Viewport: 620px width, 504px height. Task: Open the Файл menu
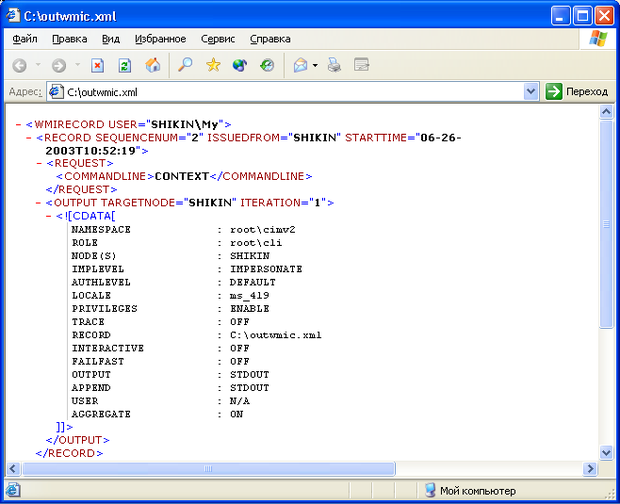[x=25, y=39]
